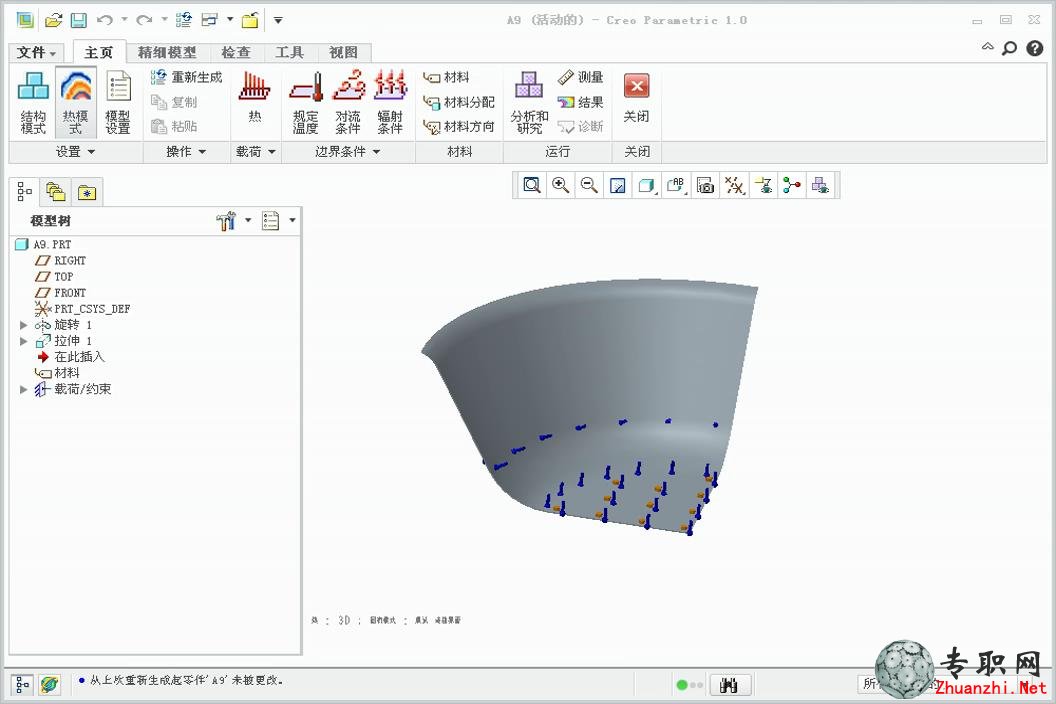Expand the 设置 group dropdown

75,152
